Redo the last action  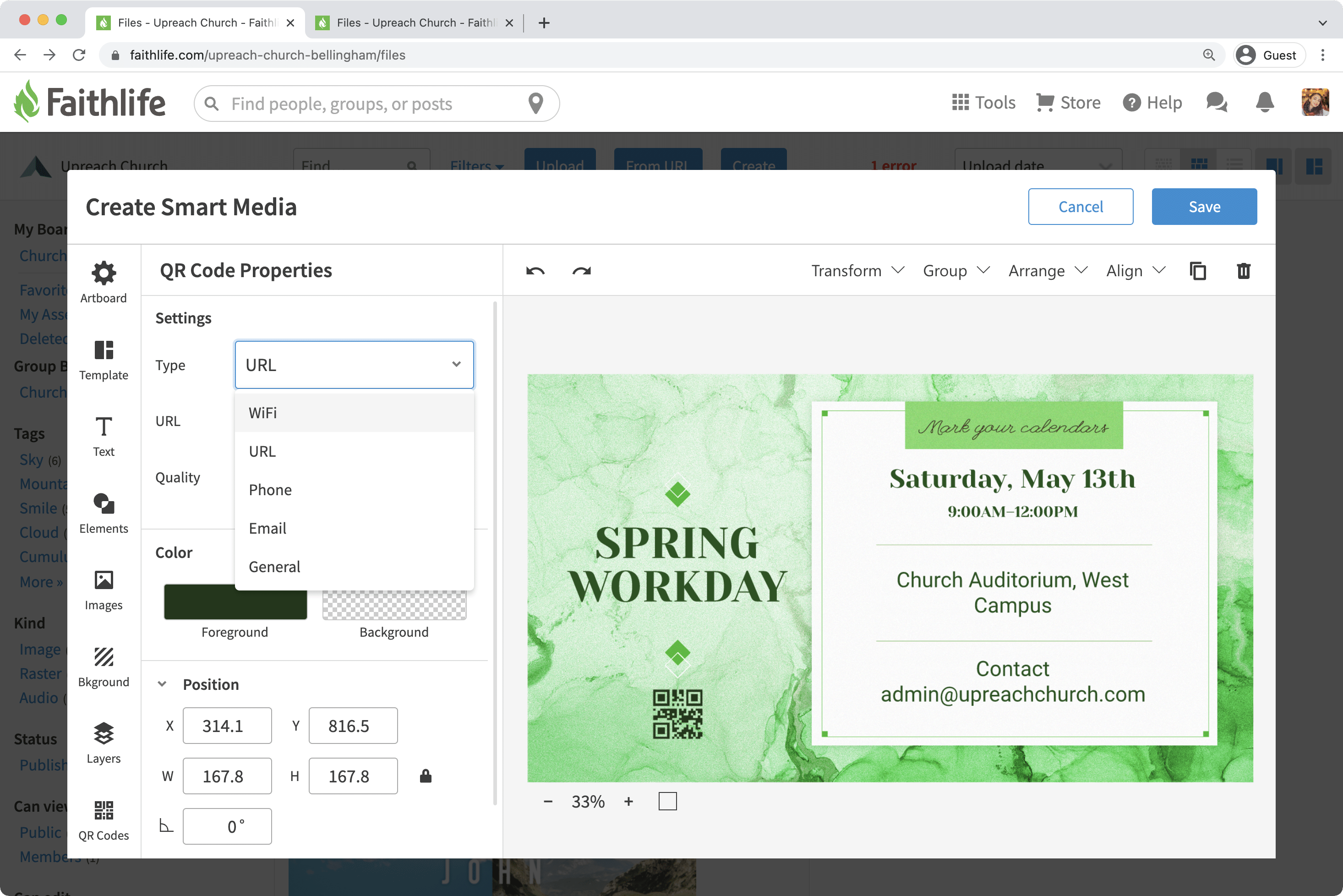(x=582, y=271)
